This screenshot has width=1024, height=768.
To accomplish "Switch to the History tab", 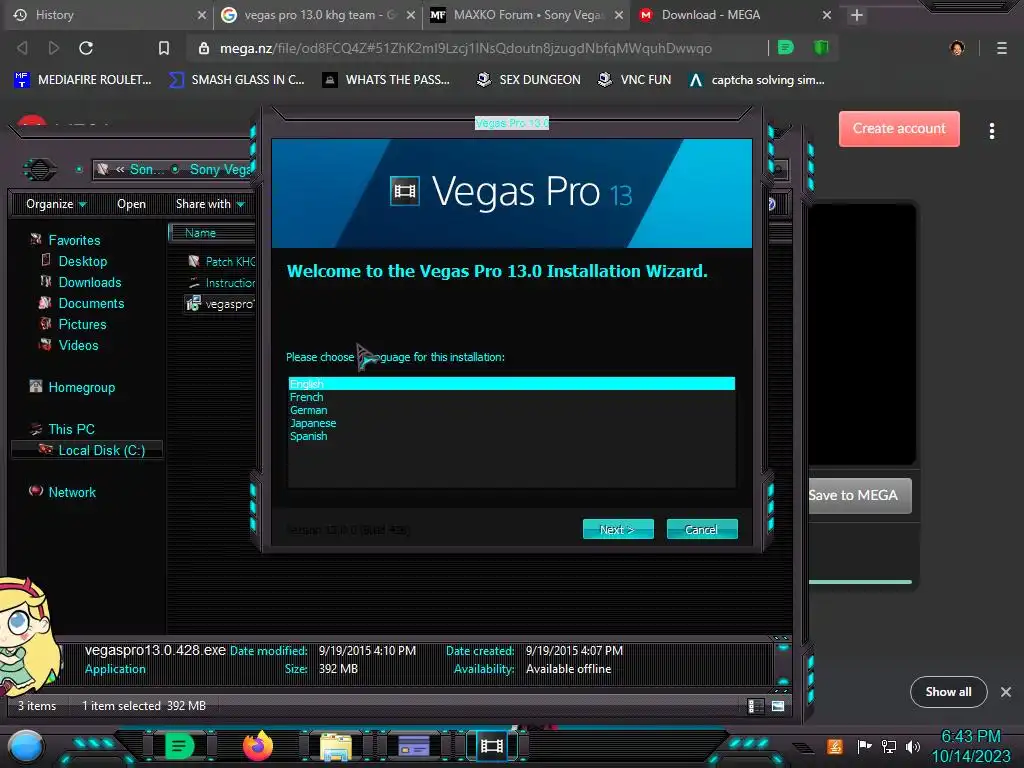I will 104,15.
